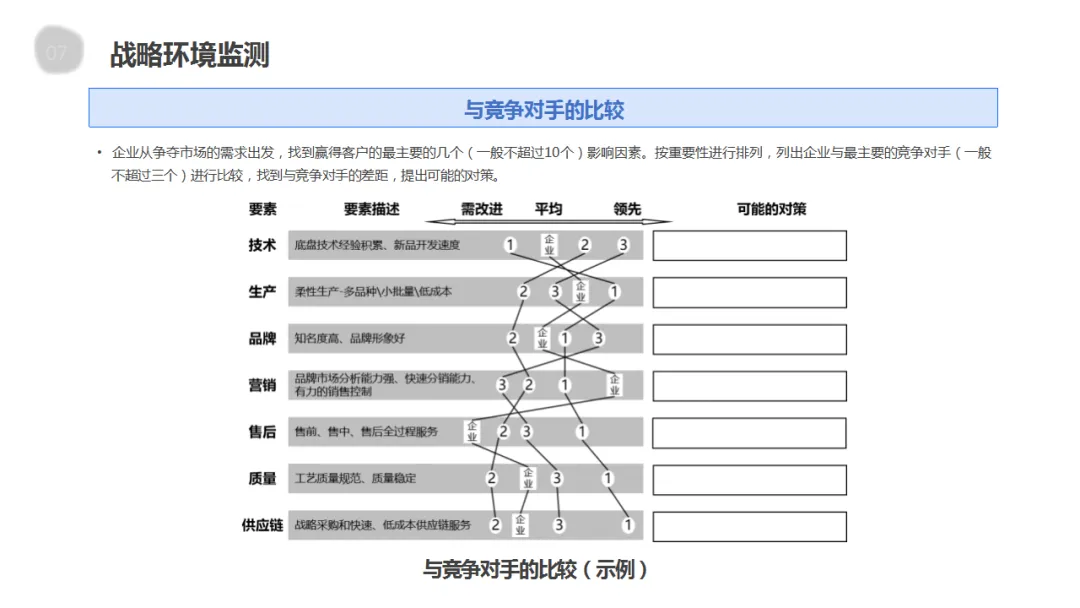Select the 售后 row label

pyautogui.click(x=262, y=432)
